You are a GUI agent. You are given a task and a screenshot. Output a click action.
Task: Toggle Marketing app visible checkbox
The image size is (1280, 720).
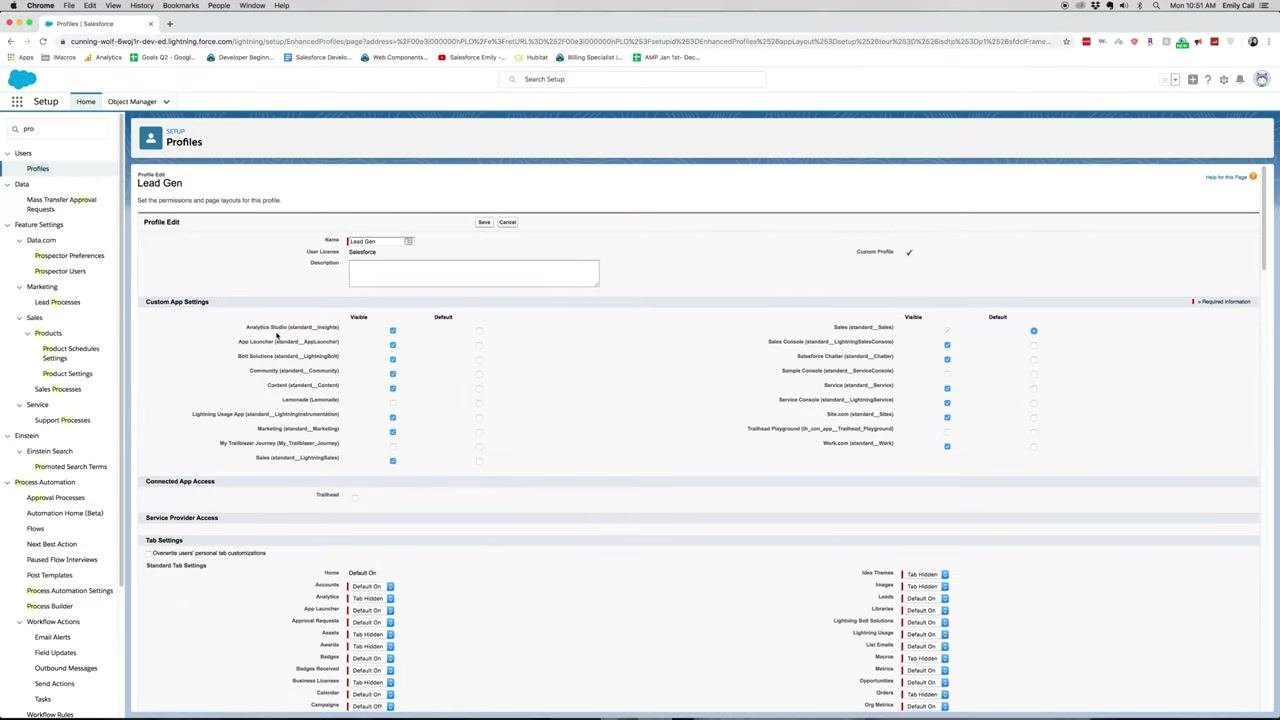click(x=393, y=432)
